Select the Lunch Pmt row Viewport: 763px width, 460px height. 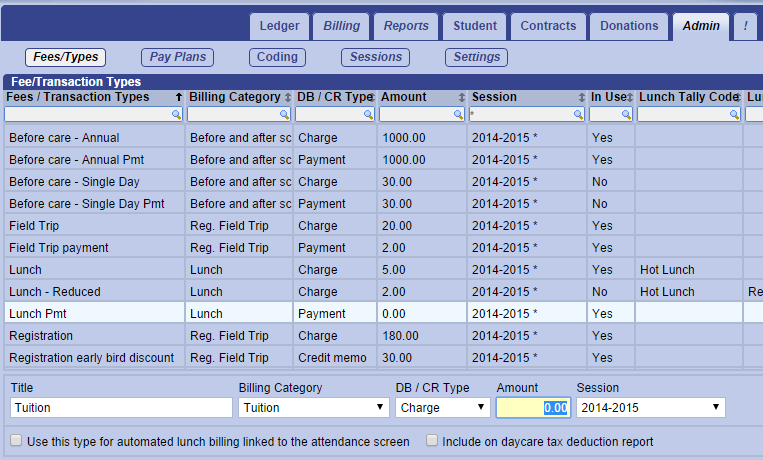click(x=93, y=313)
